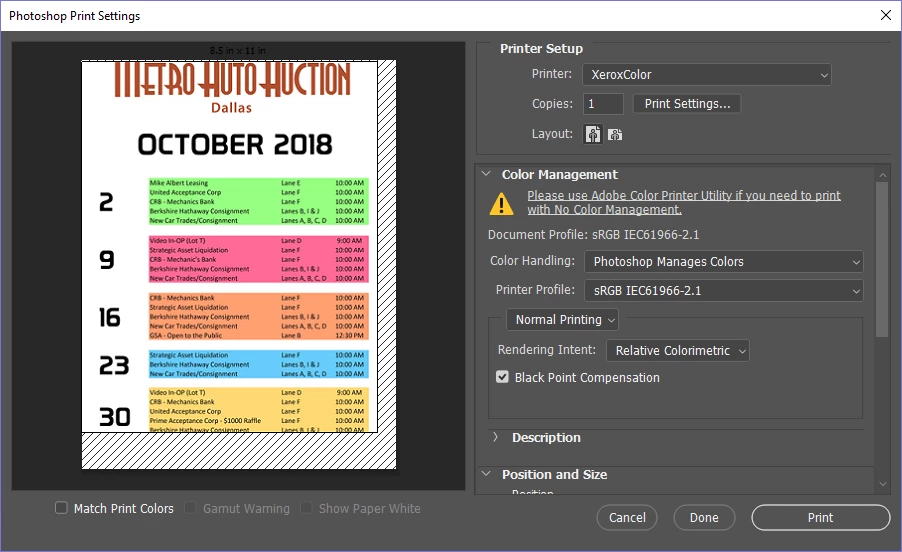Screen dimensions: 902x552
Task: Uncheck Black Point Compensation
Action: click(502, 377)
